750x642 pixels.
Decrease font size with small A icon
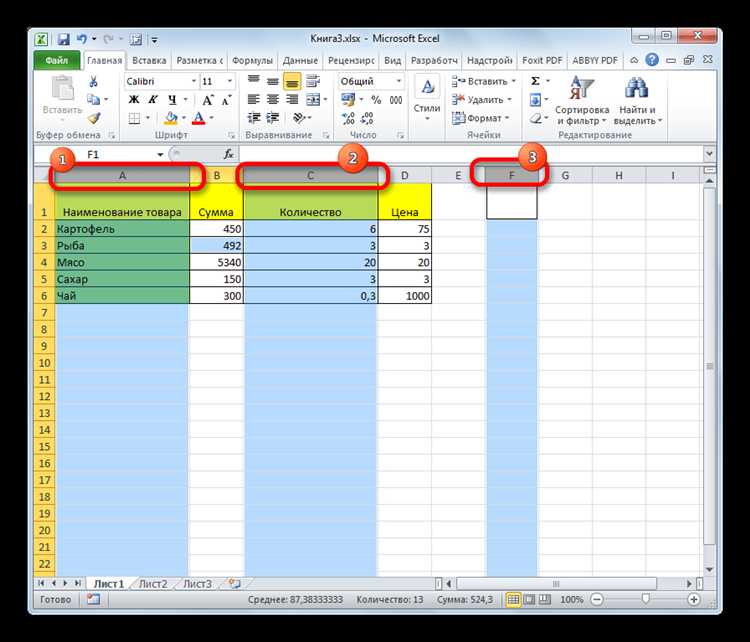click(x=226, y=100)
